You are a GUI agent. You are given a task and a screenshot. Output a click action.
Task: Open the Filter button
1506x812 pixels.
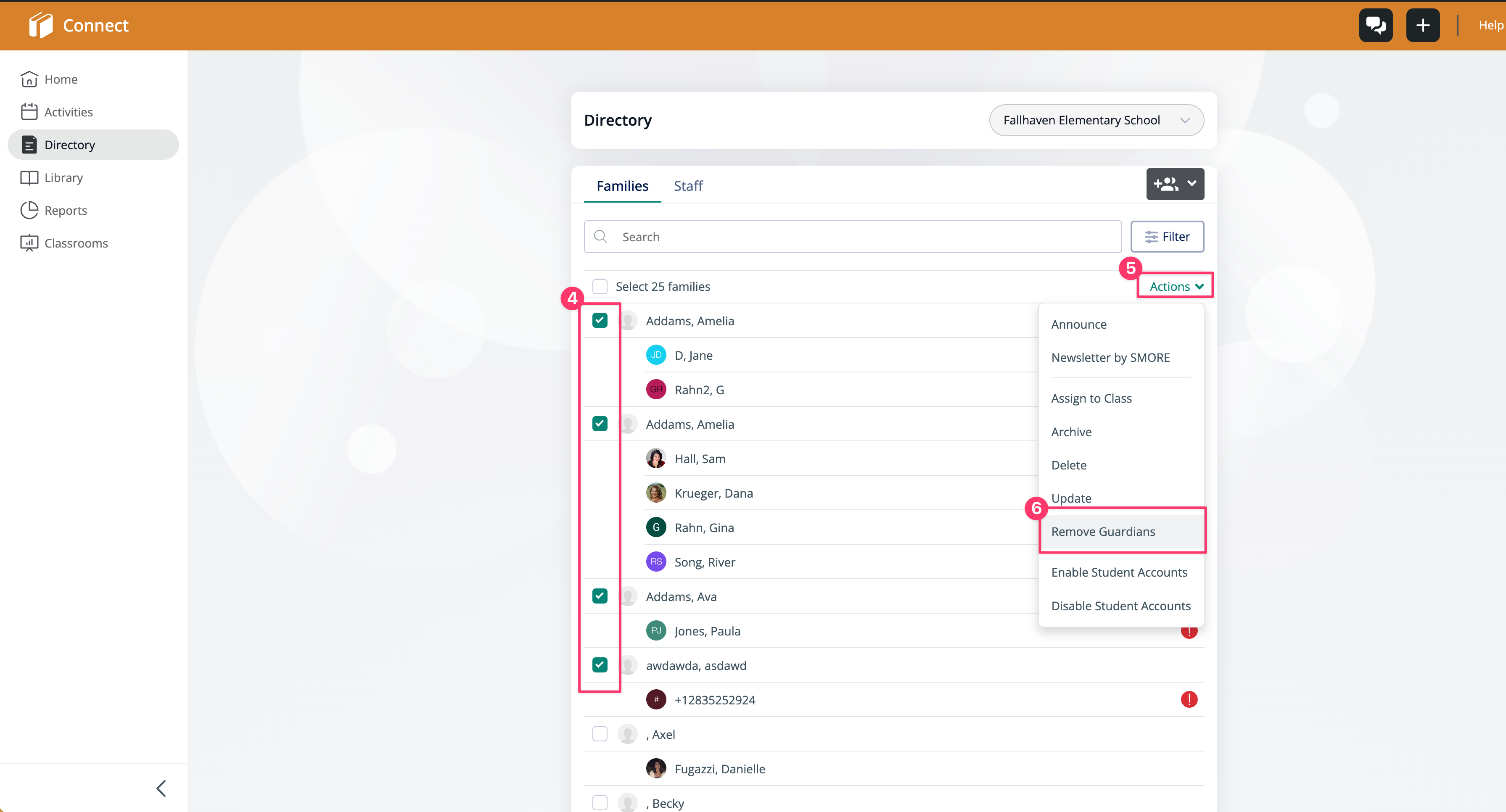pyautogui.click(x=1167, y=236)
